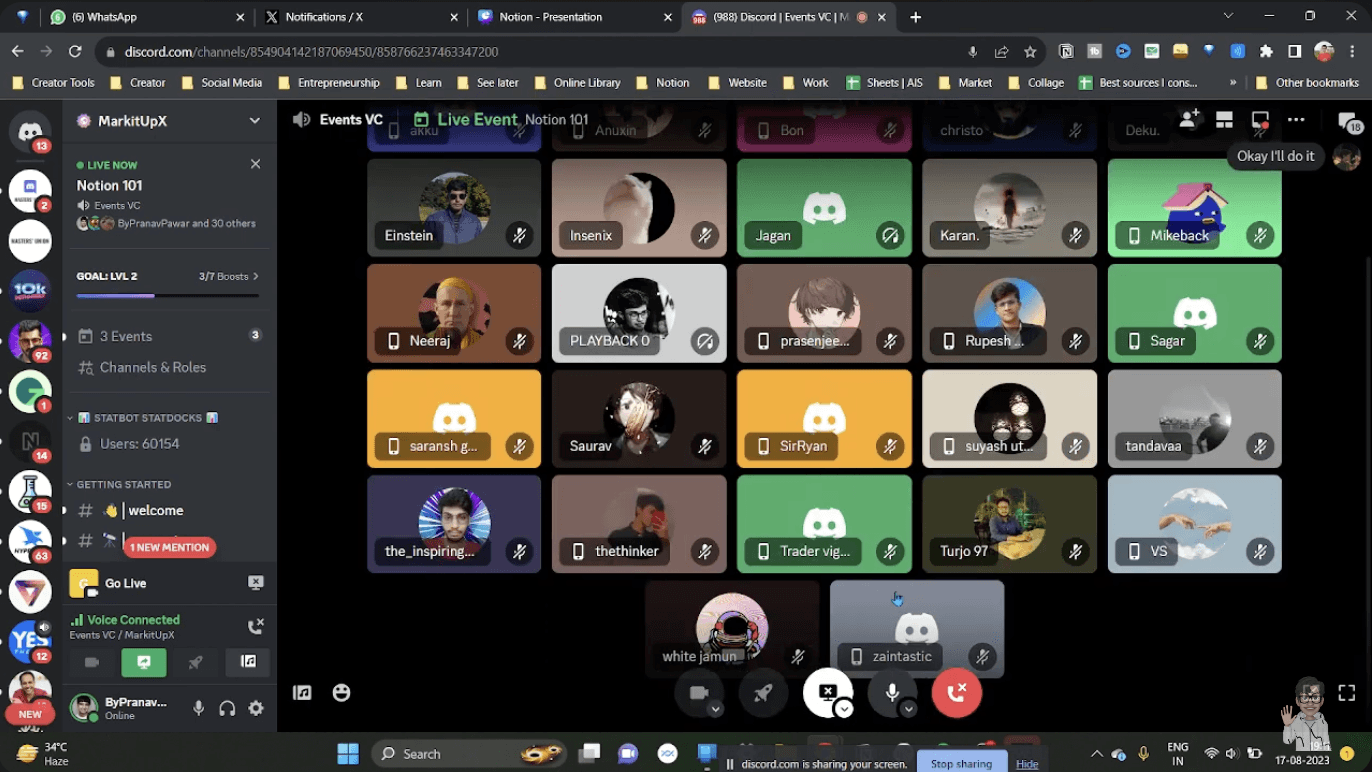Start an activity with the rocket button
The width and height of the screenshot is (1372, 772).
pos(763,693)
